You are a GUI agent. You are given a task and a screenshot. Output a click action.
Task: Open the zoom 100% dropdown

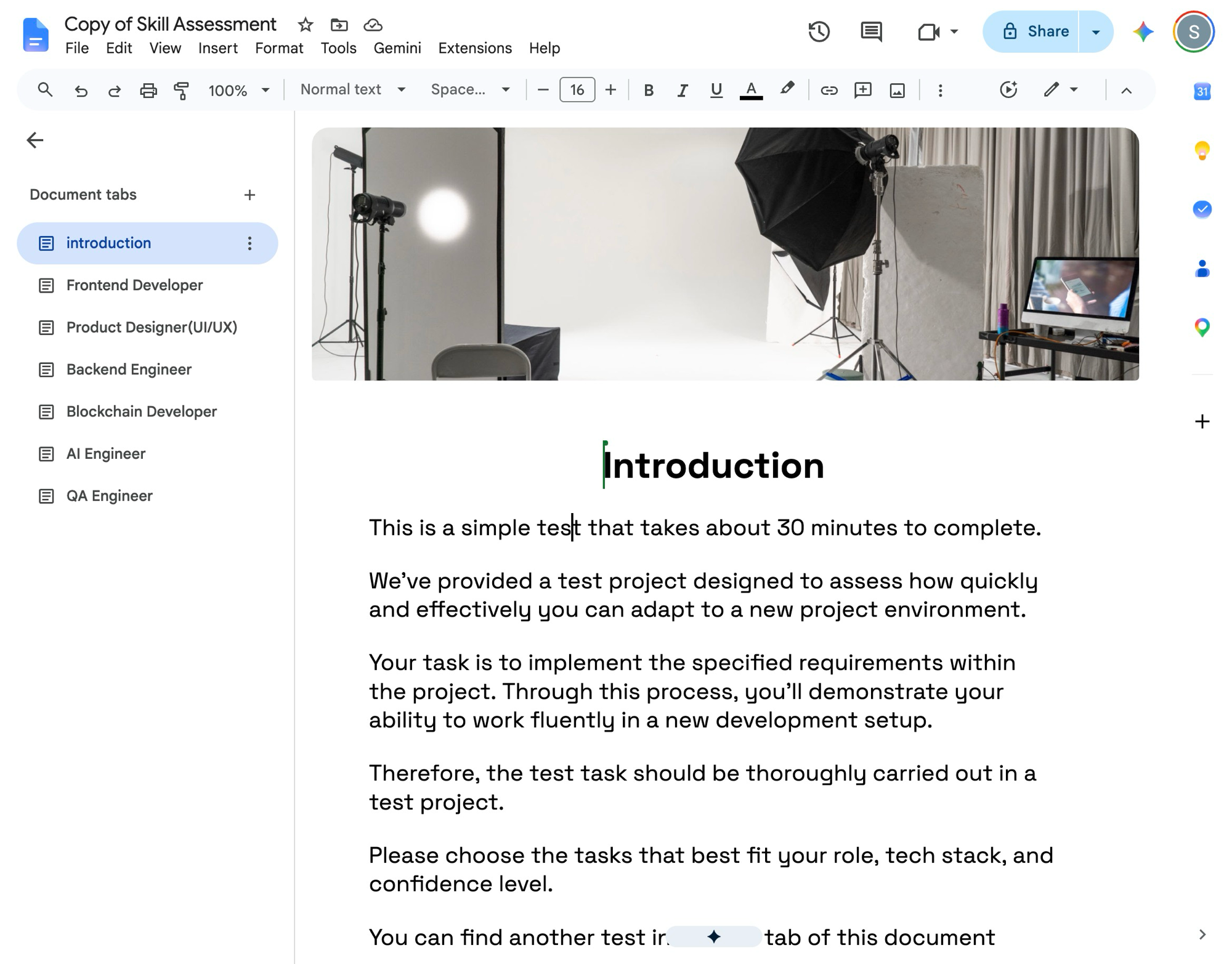[x=238, y=90]
